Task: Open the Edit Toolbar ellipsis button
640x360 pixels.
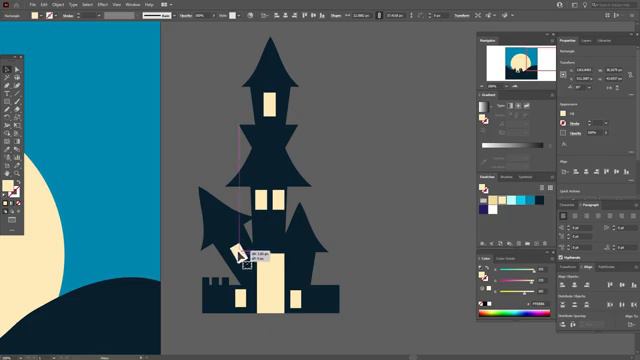Action: click(x=12, y=230)
